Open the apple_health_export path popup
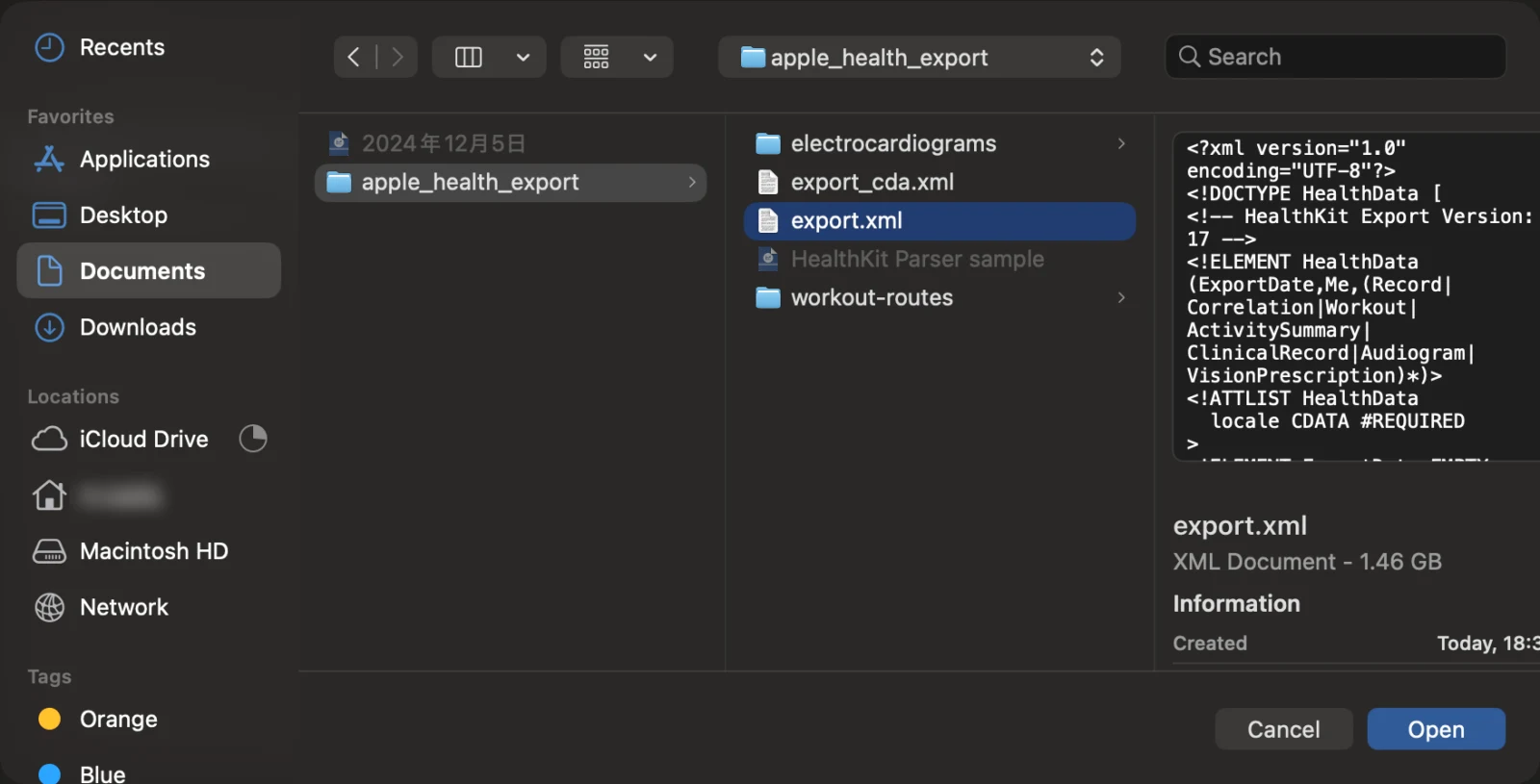The height and width of the screenshot is (784, 1540). point(919,57)
